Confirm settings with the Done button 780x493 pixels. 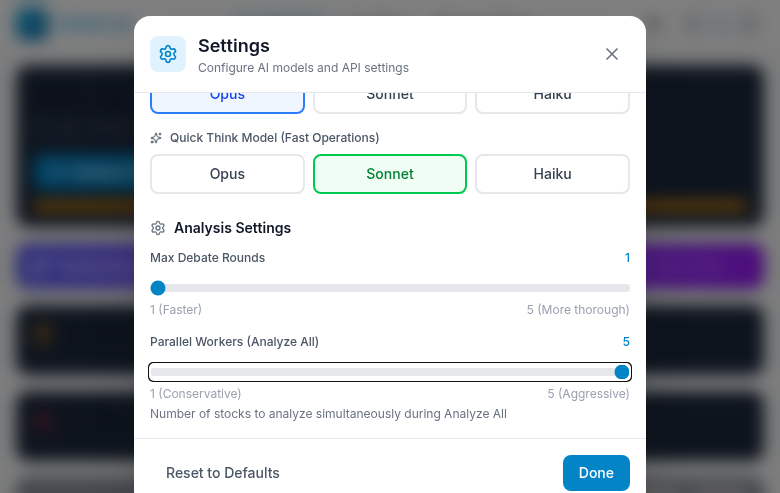pos(596,473)
